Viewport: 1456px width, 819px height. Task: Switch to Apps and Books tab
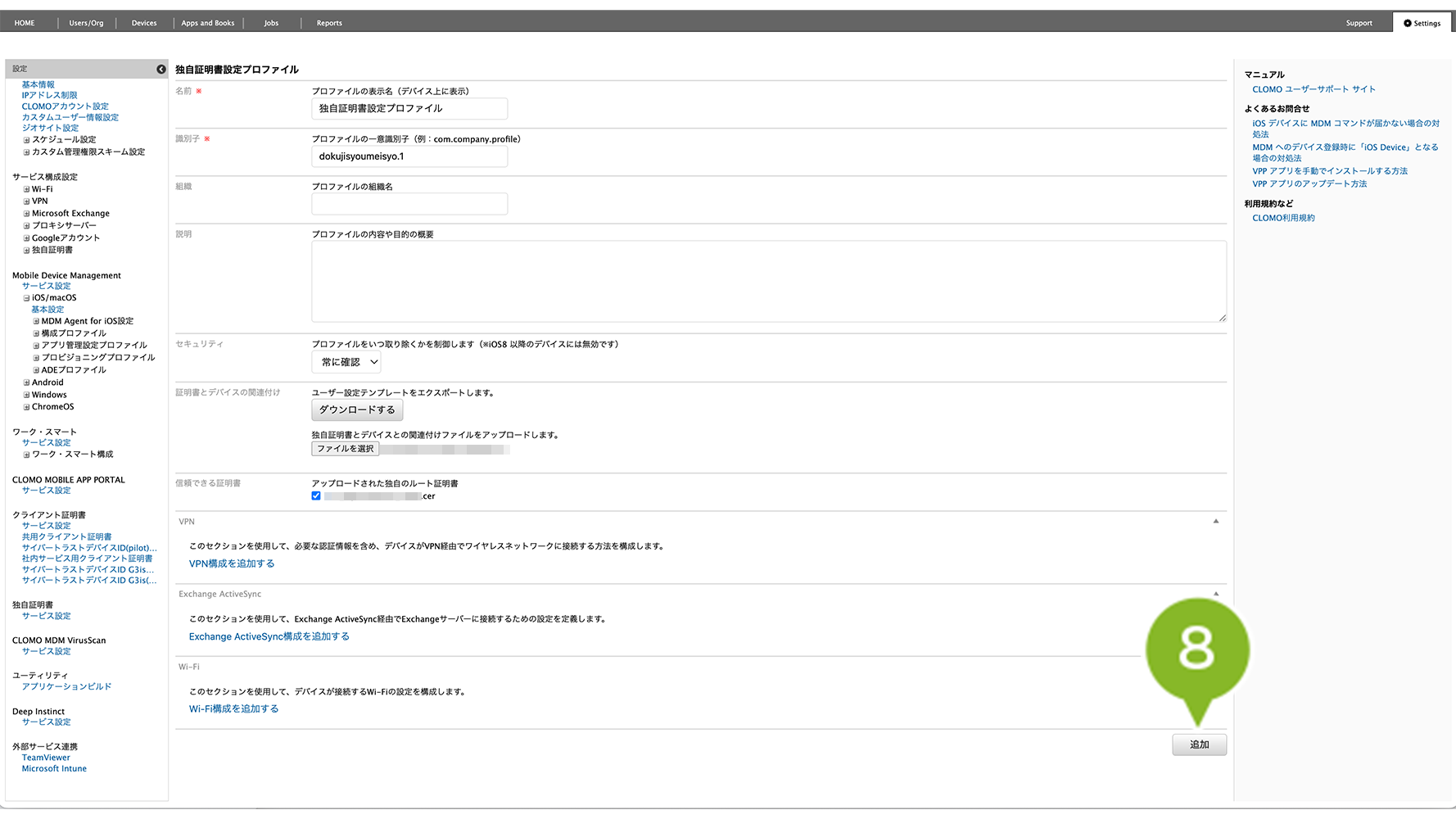point(208,23)
